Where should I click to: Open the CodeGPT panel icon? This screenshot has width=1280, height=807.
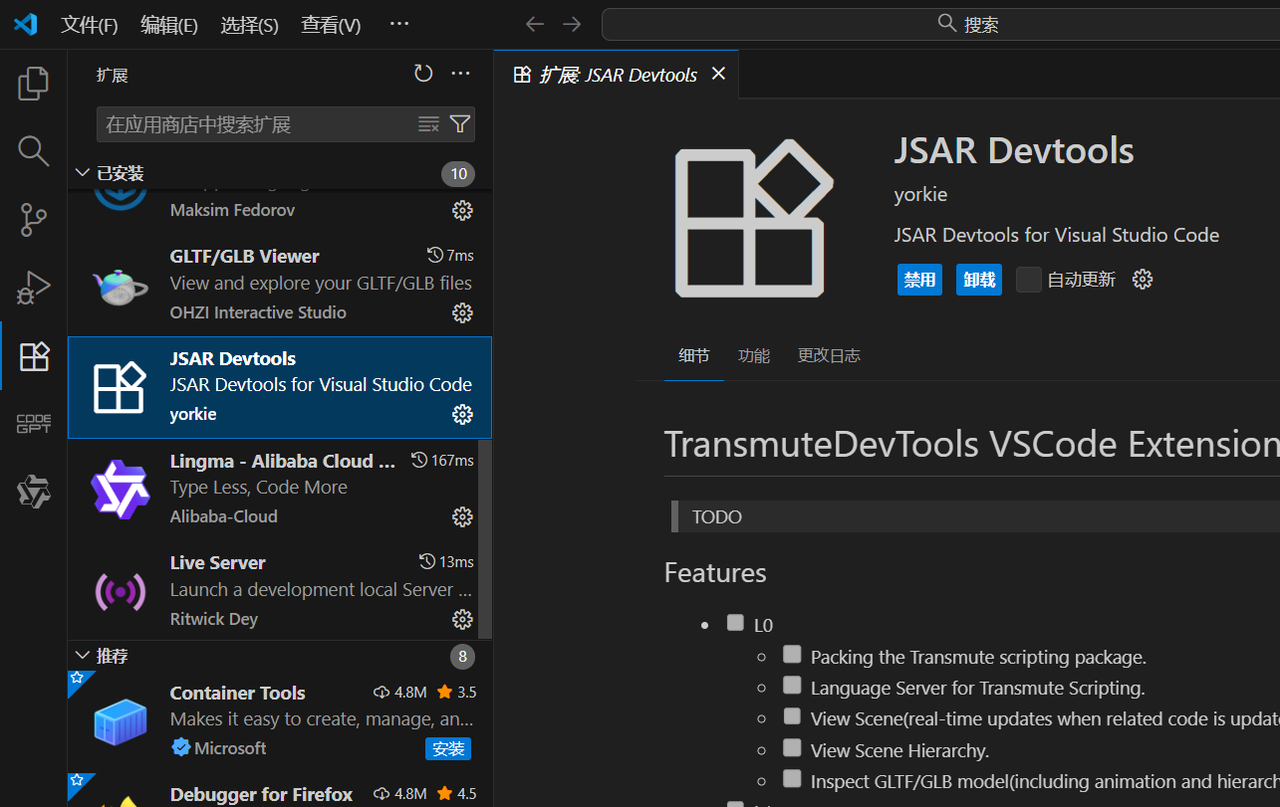[33, 423]
